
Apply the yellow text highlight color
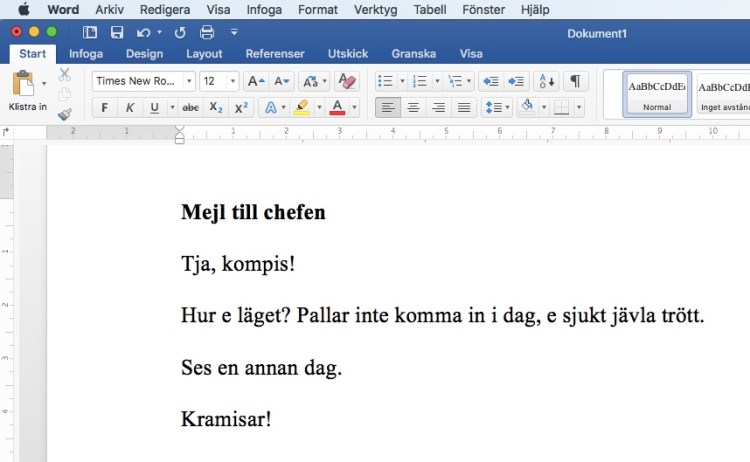(x=301, y=108)
